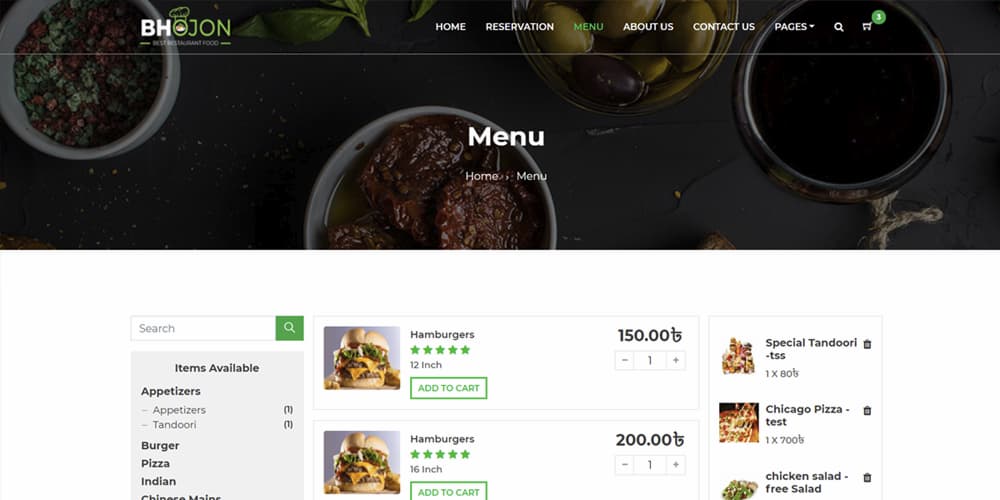Increase quantity of 12 Inch Hamburgers
The image size is (1000, 500).
click(675, 360)
